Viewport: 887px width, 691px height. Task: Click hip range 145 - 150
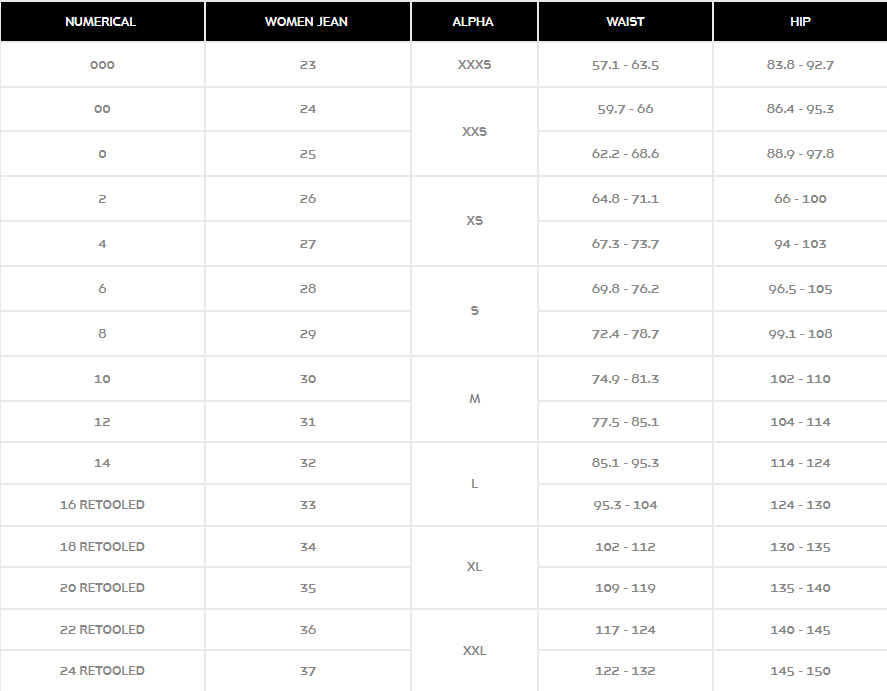coord(800,671)
